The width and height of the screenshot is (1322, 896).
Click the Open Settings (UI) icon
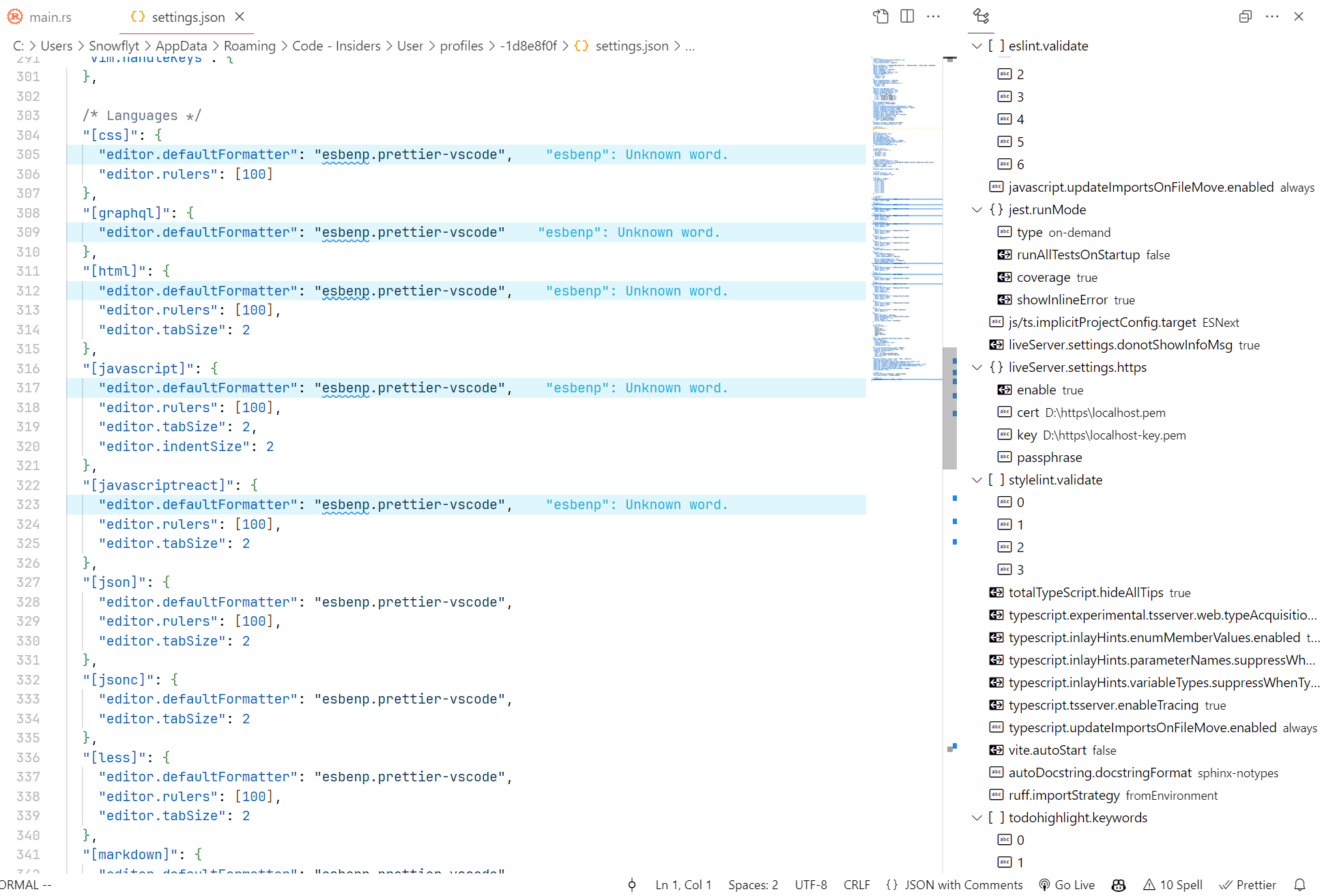[880, 16]
